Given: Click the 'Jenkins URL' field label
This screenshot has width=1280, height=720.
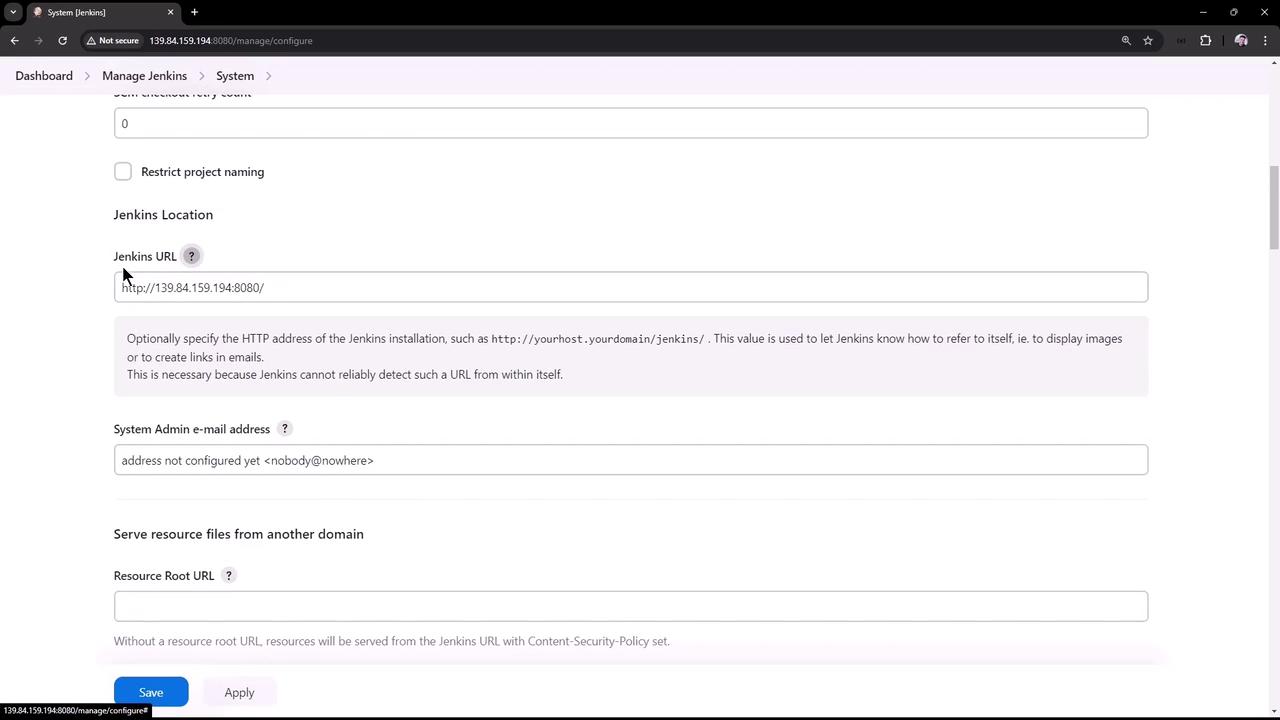Looking at the screenshot, I should 145,257.
